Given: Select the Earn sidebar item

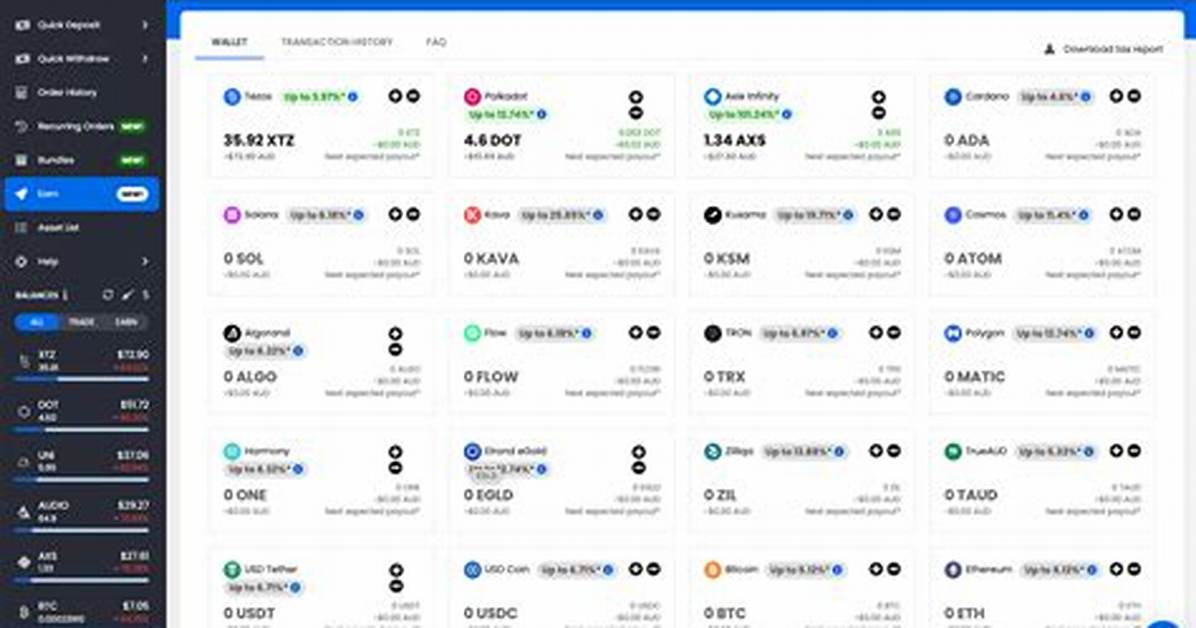Looking at the screenshot, I should coord(81,194).
